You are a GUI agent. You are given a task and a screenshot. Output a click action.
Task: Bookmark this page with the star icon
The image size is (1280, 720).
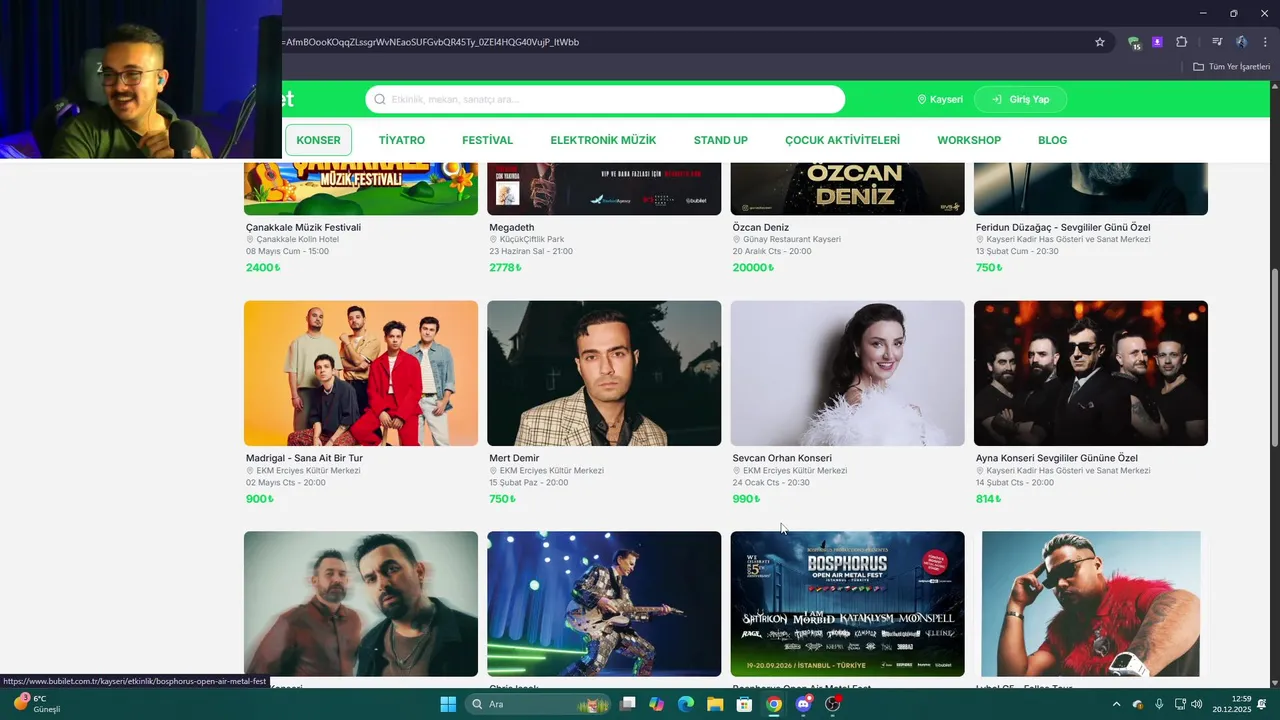pos(1100,42)
